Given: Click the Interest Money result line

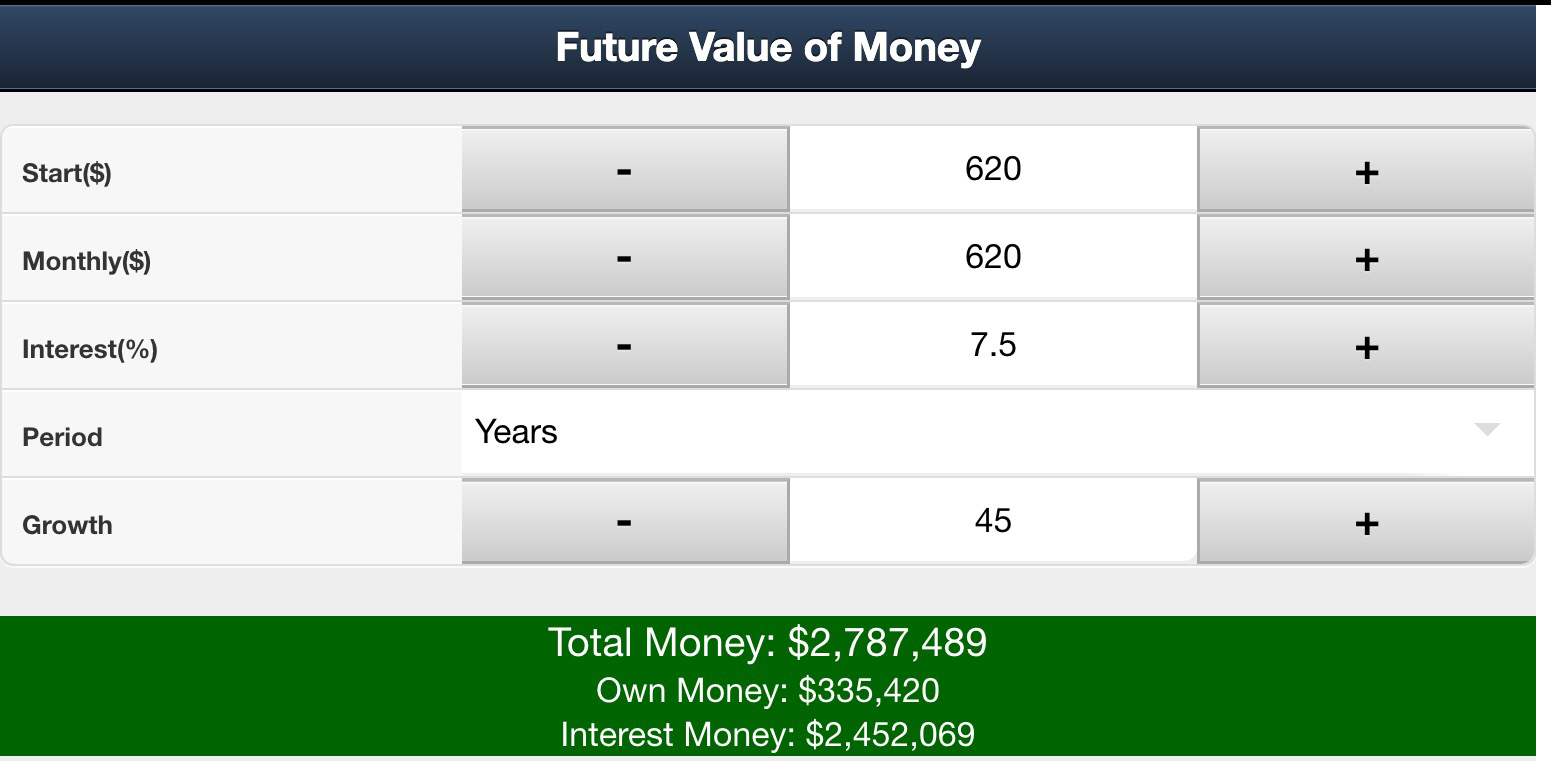Looking at the screenshot, I should [x=767, y=734].
